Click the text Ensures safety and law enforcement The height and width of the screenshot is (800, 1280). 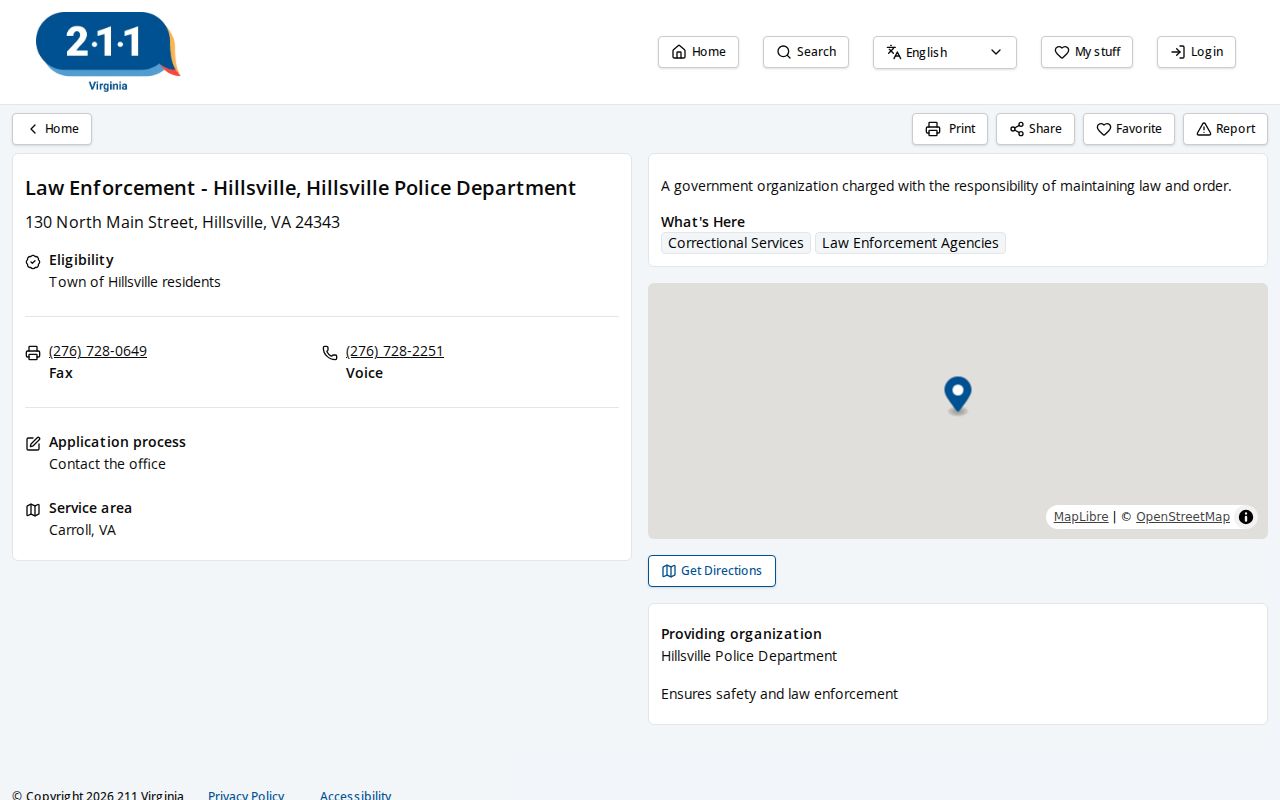tap(779, 694)
